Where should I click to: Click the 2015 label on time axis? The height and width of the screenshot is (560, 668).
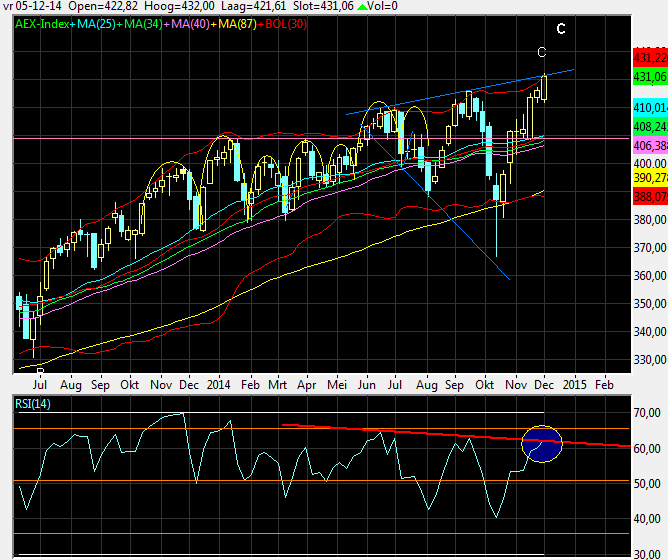pyautogui.click(x=574, y=383)
